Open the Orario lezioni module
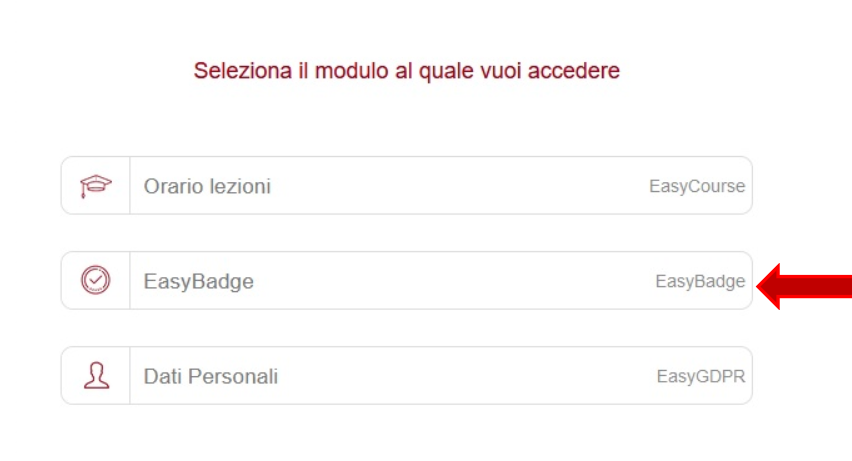 pyautogui.click(x=406, y=185)
